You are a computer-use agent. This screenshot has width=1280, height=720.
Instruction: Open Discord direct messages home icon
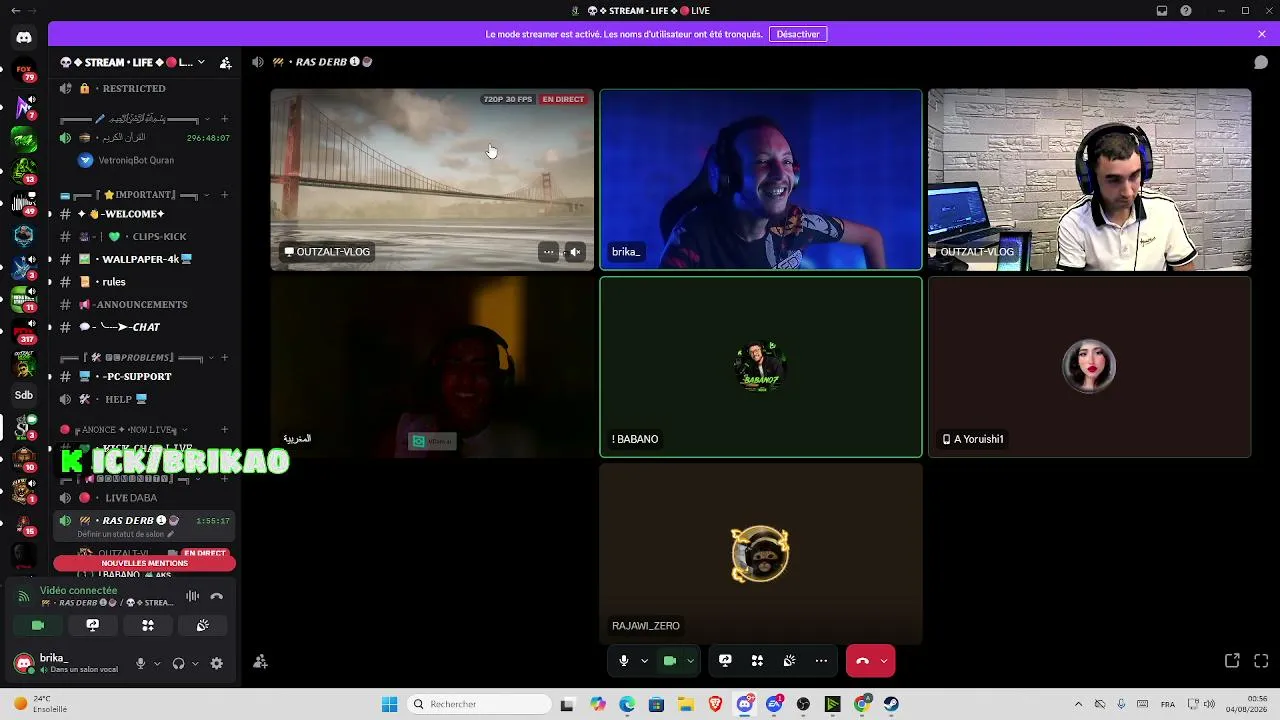click(x=24, y=38)
